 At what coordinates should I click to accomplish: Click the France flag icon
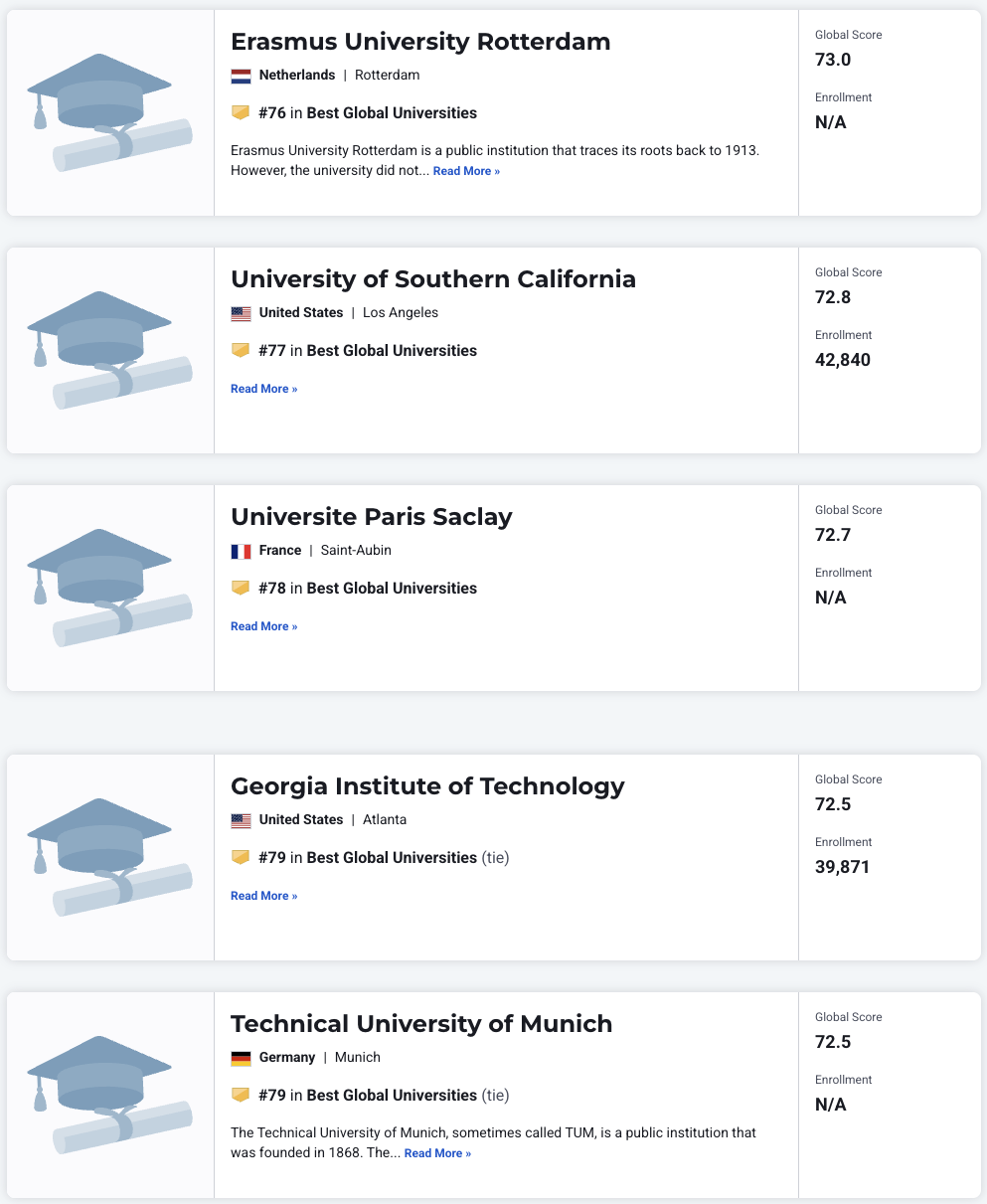[241, 551]
